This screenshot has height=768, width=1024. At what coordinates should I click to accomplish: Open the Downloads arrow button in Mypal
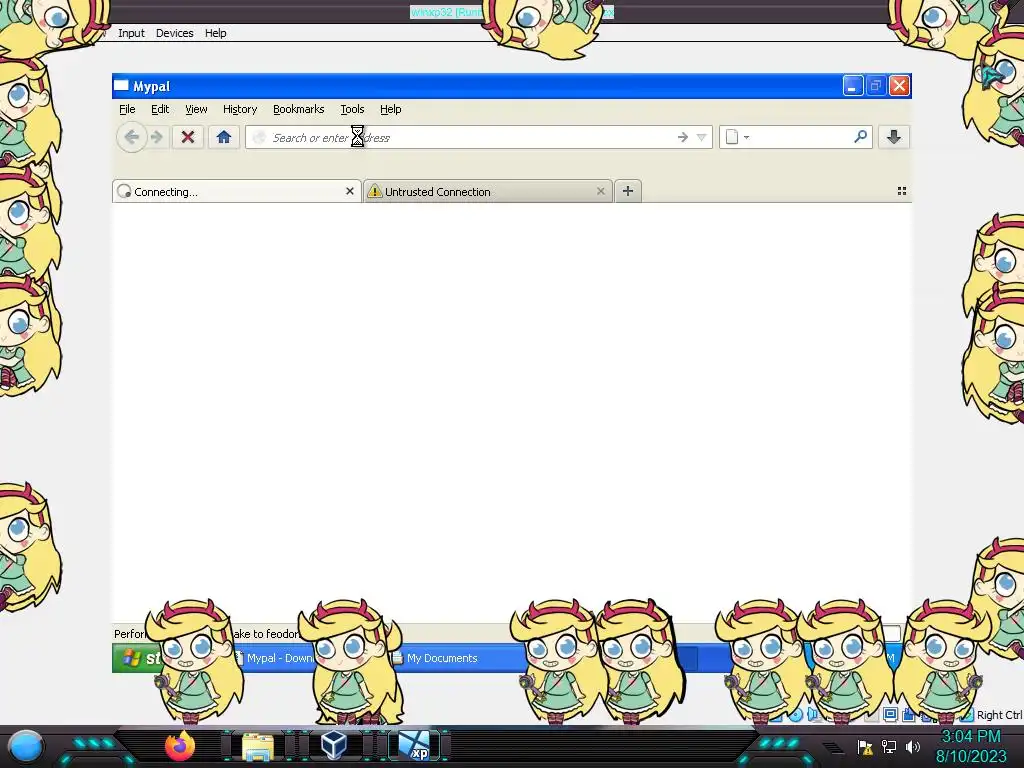(x=894, y=137)
